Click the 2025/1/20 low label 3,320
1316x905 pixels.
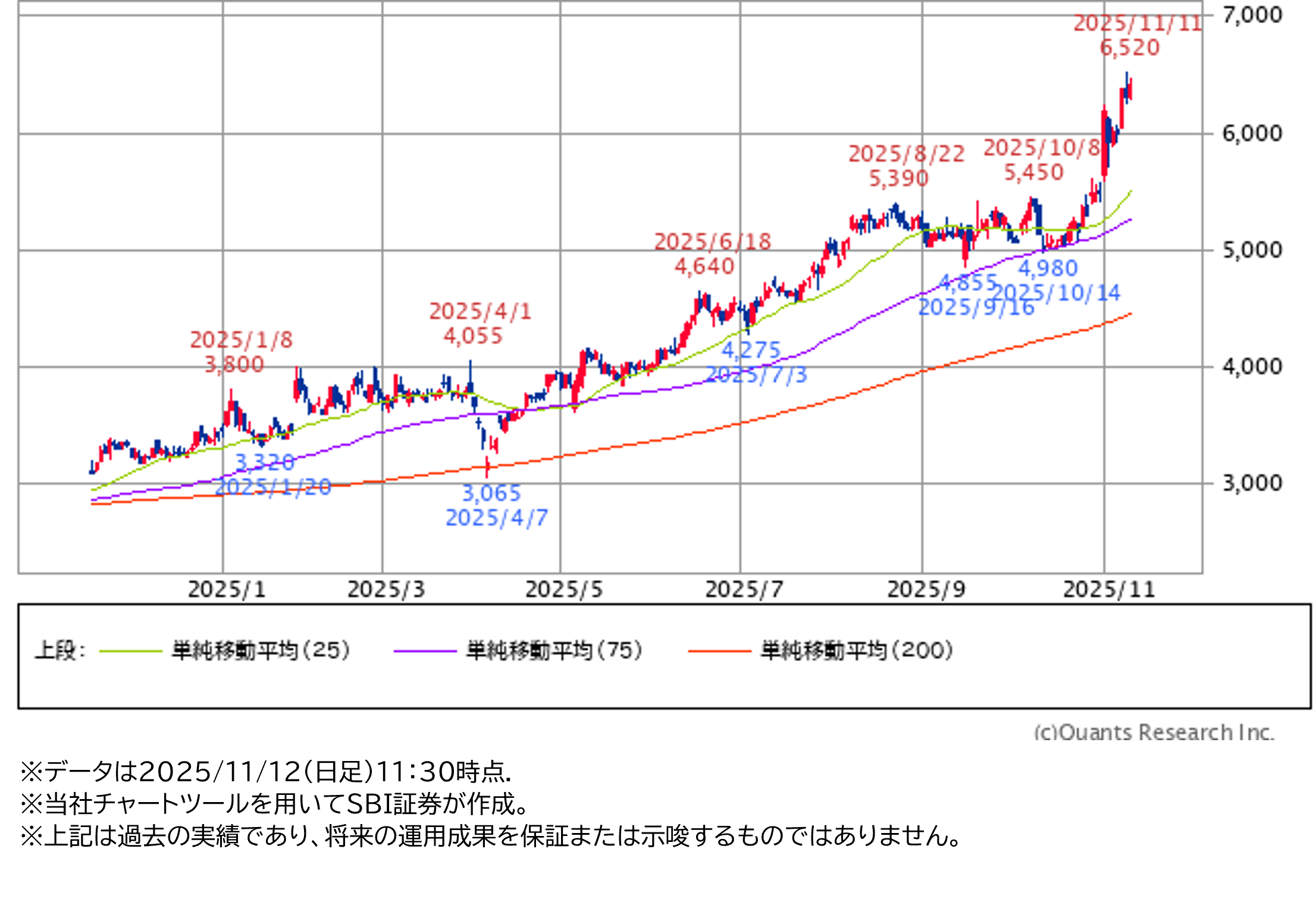click(x=265, y=462)
